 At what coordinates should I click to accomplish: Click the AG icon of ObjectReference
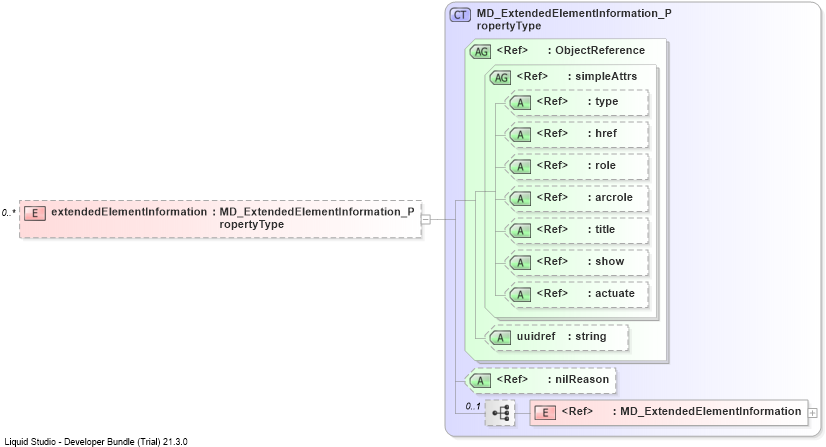(x=480, y=52)
